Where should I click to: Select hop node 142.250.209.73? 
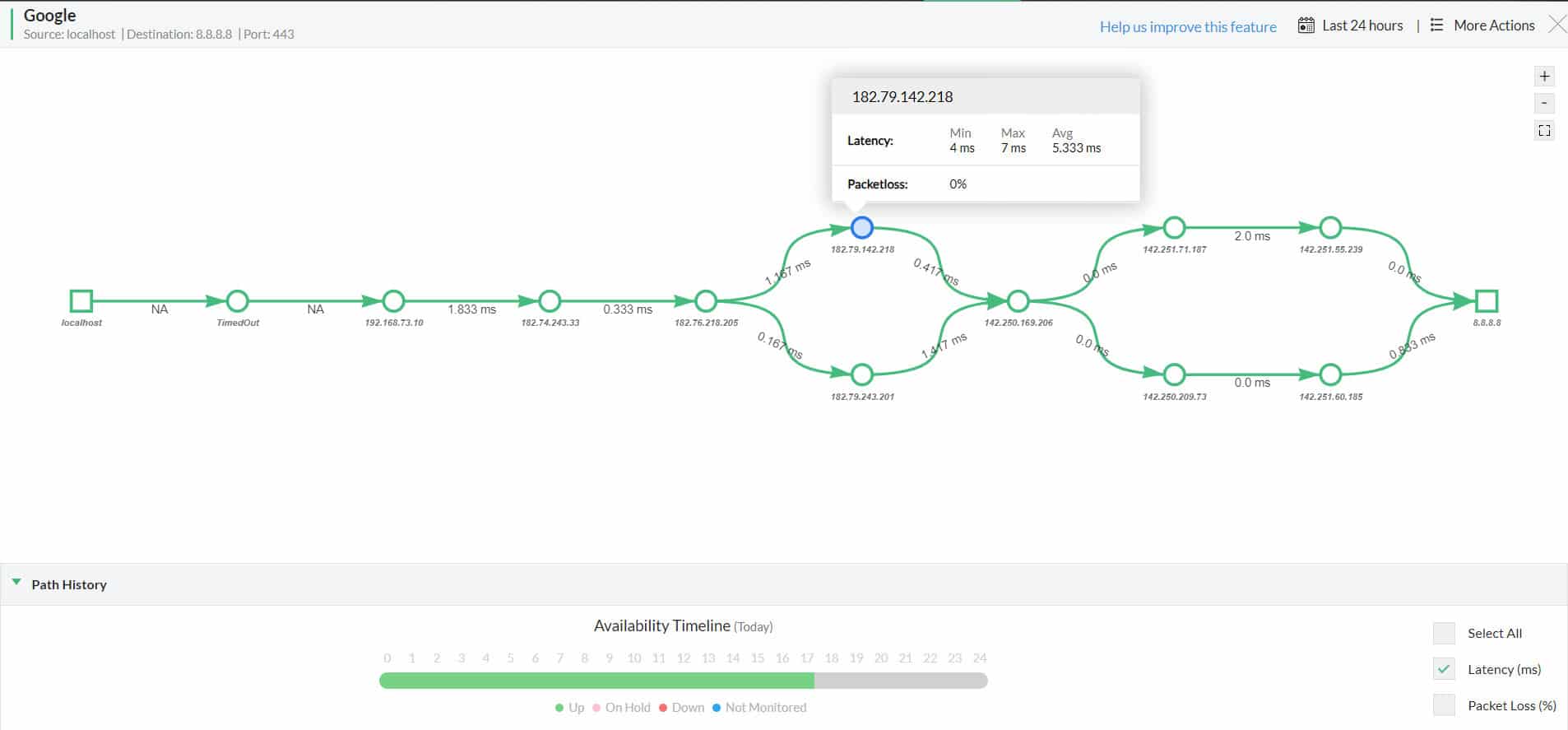point(1174,374)
